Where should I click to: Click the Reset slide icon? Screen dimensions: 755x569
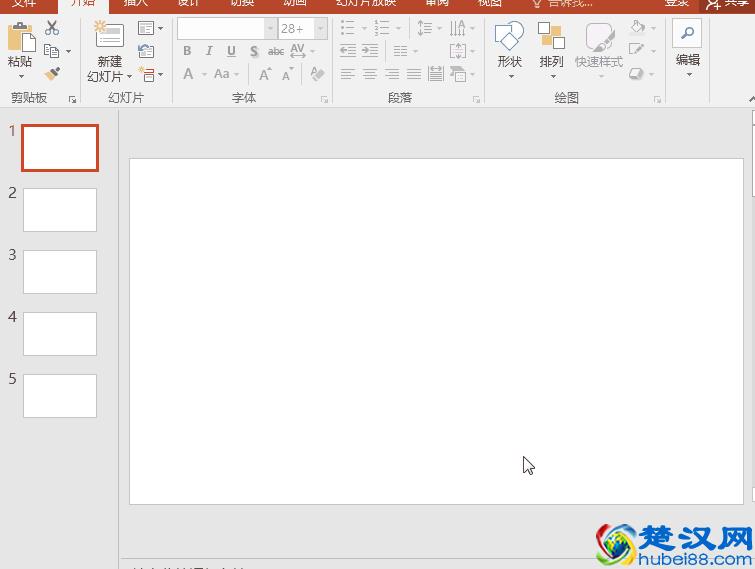147,51
